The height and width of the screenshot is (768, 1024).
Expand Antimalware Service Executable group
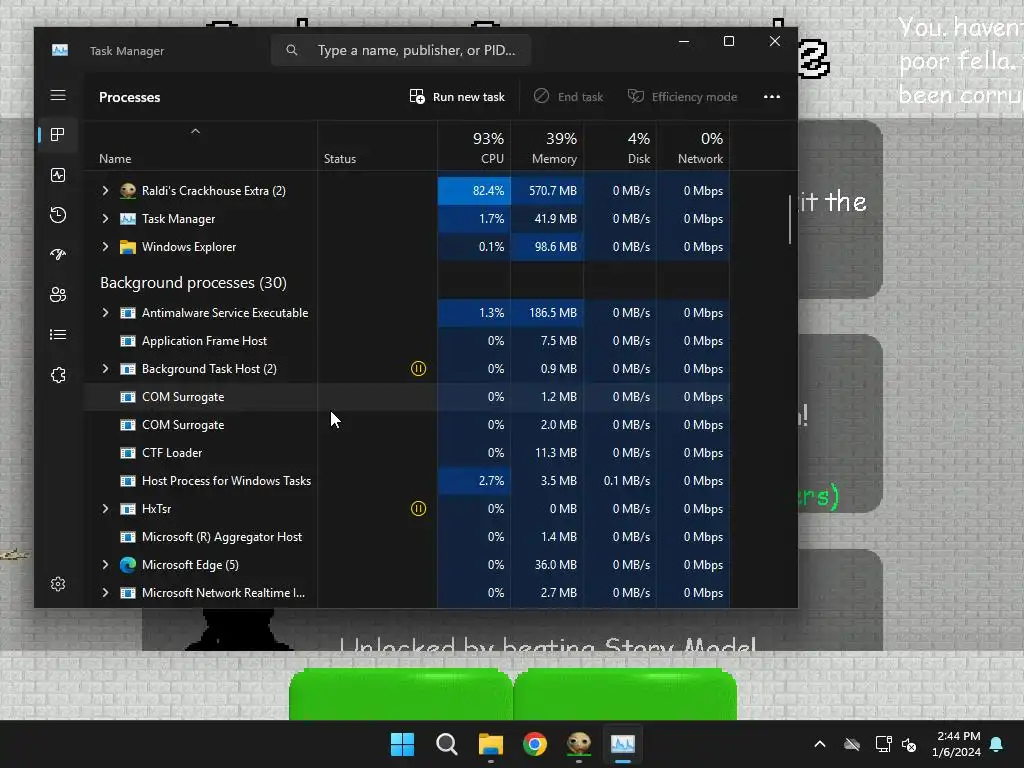point(105,313)
